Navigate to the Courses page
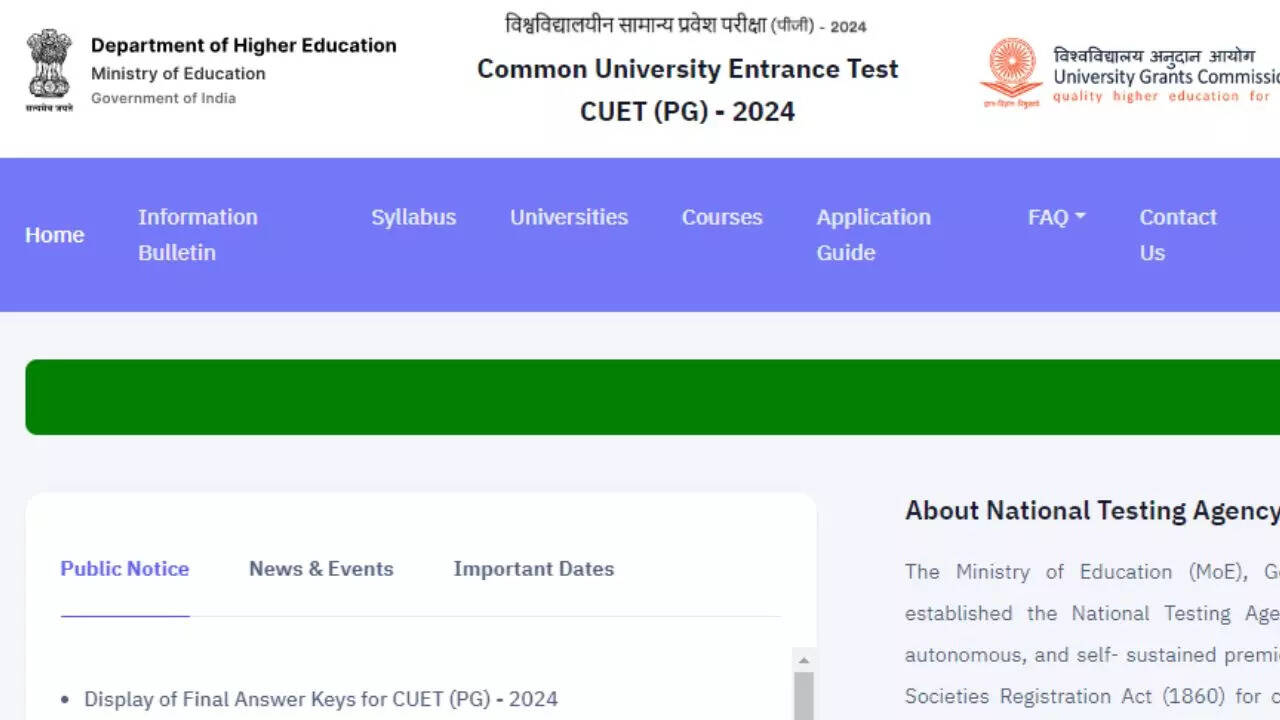The width and height of the screenshot is (1280, 720). (x=722, y=217)
